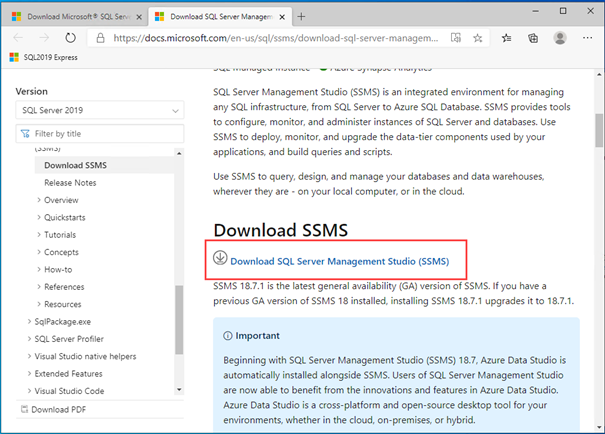Click sidebar scroll down arrow

[x=179, y=390]
